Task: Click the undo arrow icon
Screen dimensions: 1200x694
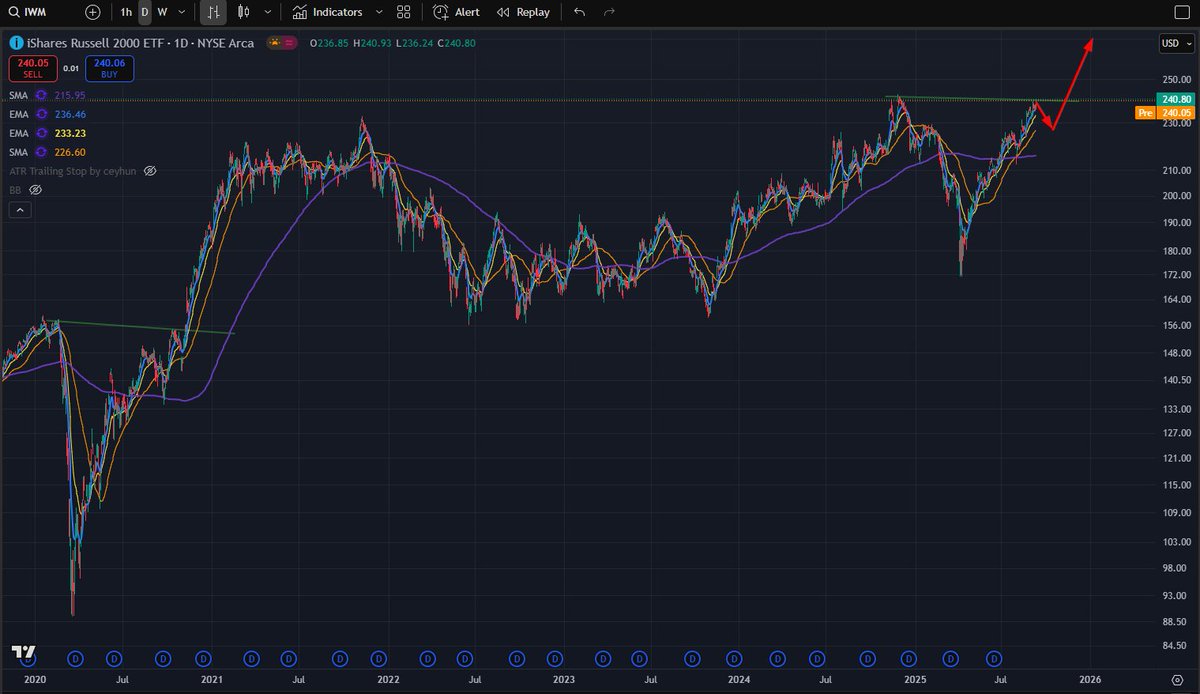Action: (x=580, y=12)
